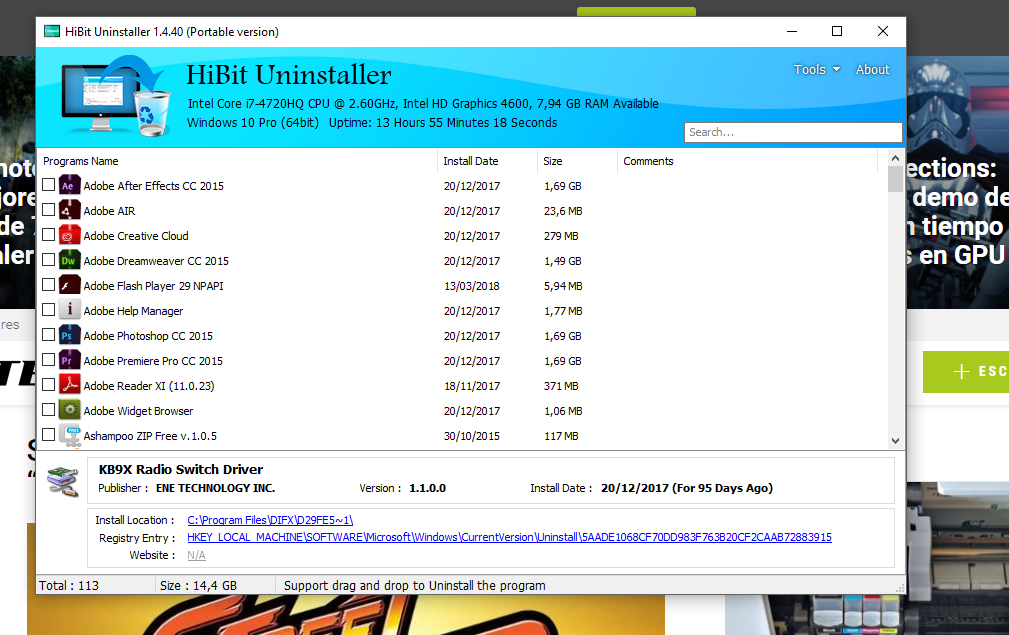
Task: Click the Adobe AIR program icon
Action: point(69,210)
